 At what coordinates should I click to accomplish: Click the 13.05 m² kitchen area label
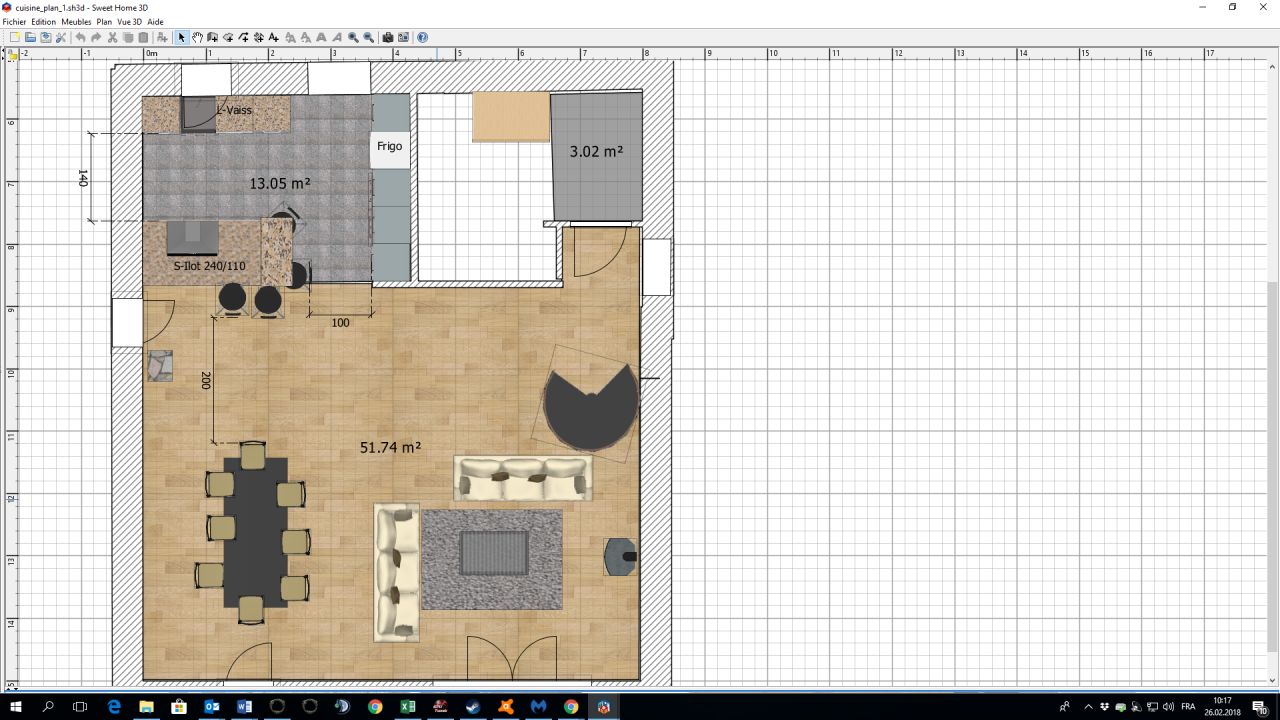[x=279, y=183]
